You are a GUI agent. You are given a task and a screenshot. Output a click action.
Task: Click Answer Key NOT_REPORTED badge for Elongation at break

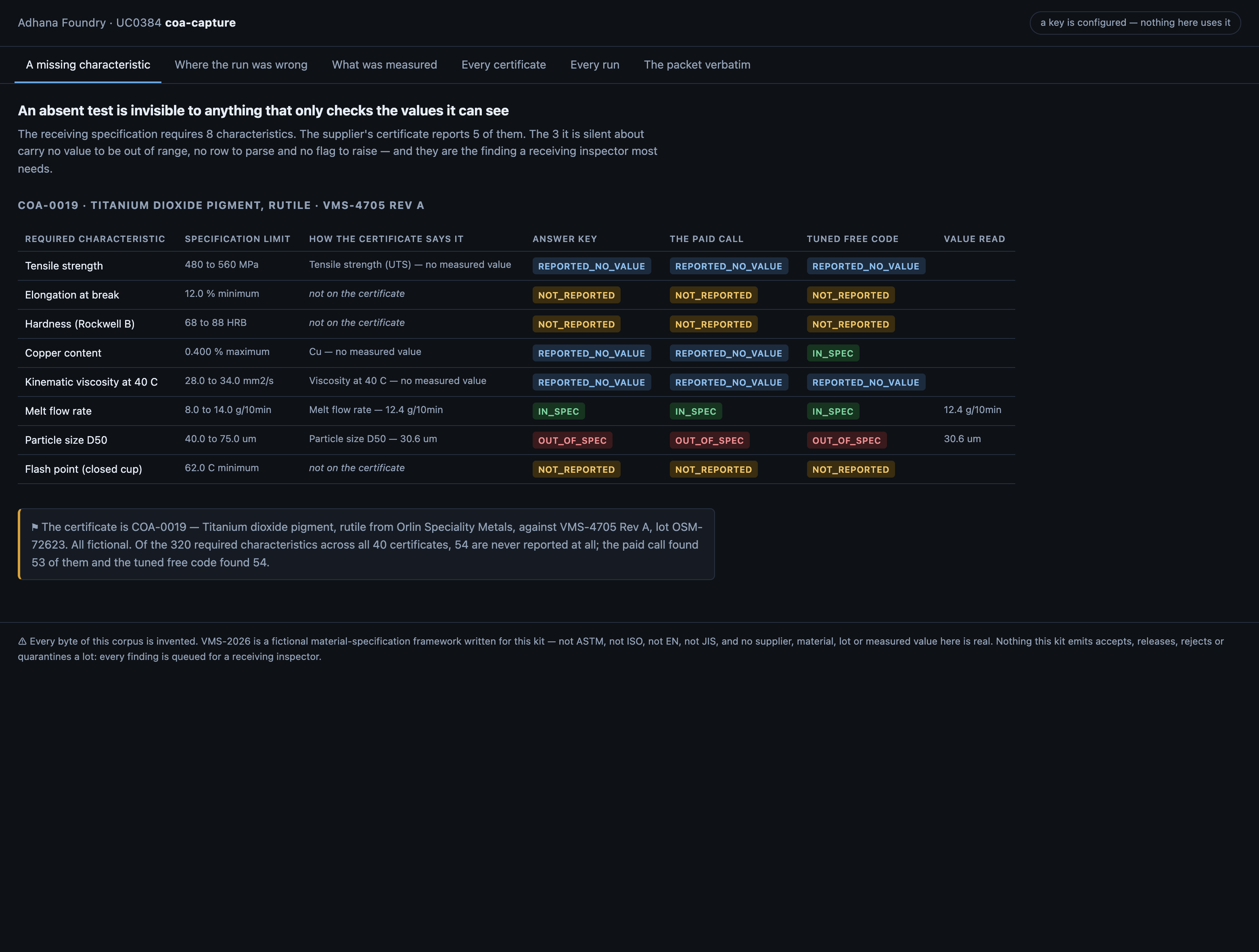[576, 295]
